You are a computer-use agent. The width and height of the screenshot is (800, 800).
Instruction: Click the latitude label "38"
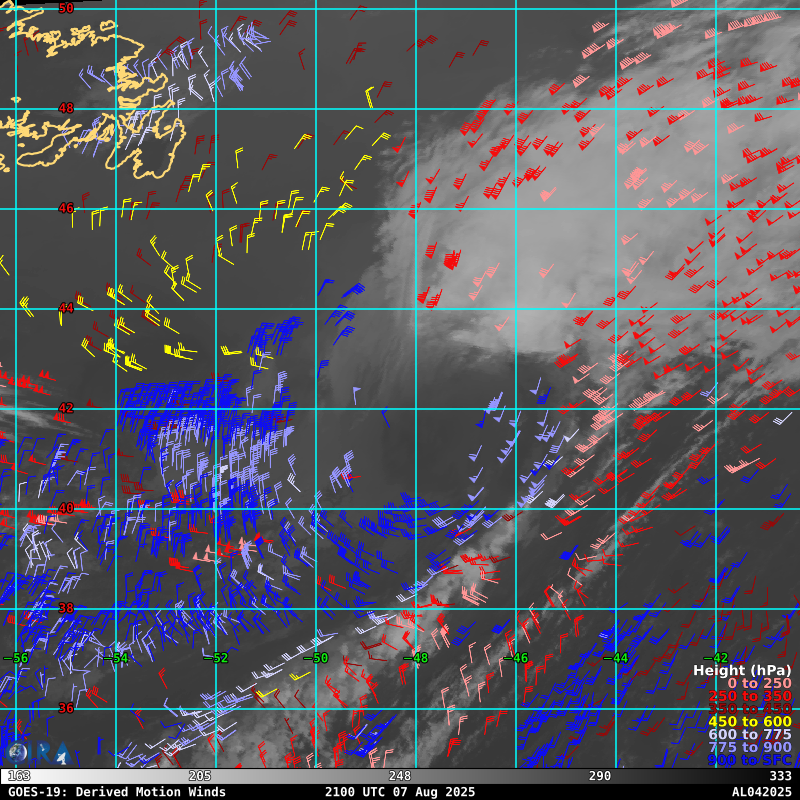66,608
